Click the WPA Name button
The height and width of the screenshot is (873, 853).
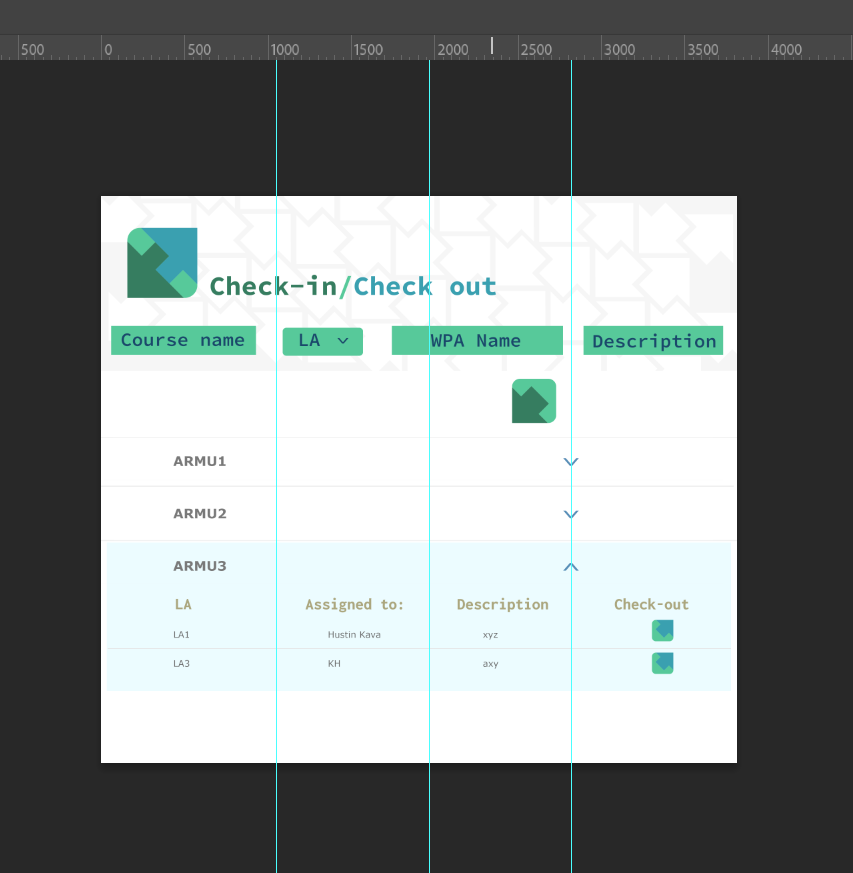click(x=477, y=340)
